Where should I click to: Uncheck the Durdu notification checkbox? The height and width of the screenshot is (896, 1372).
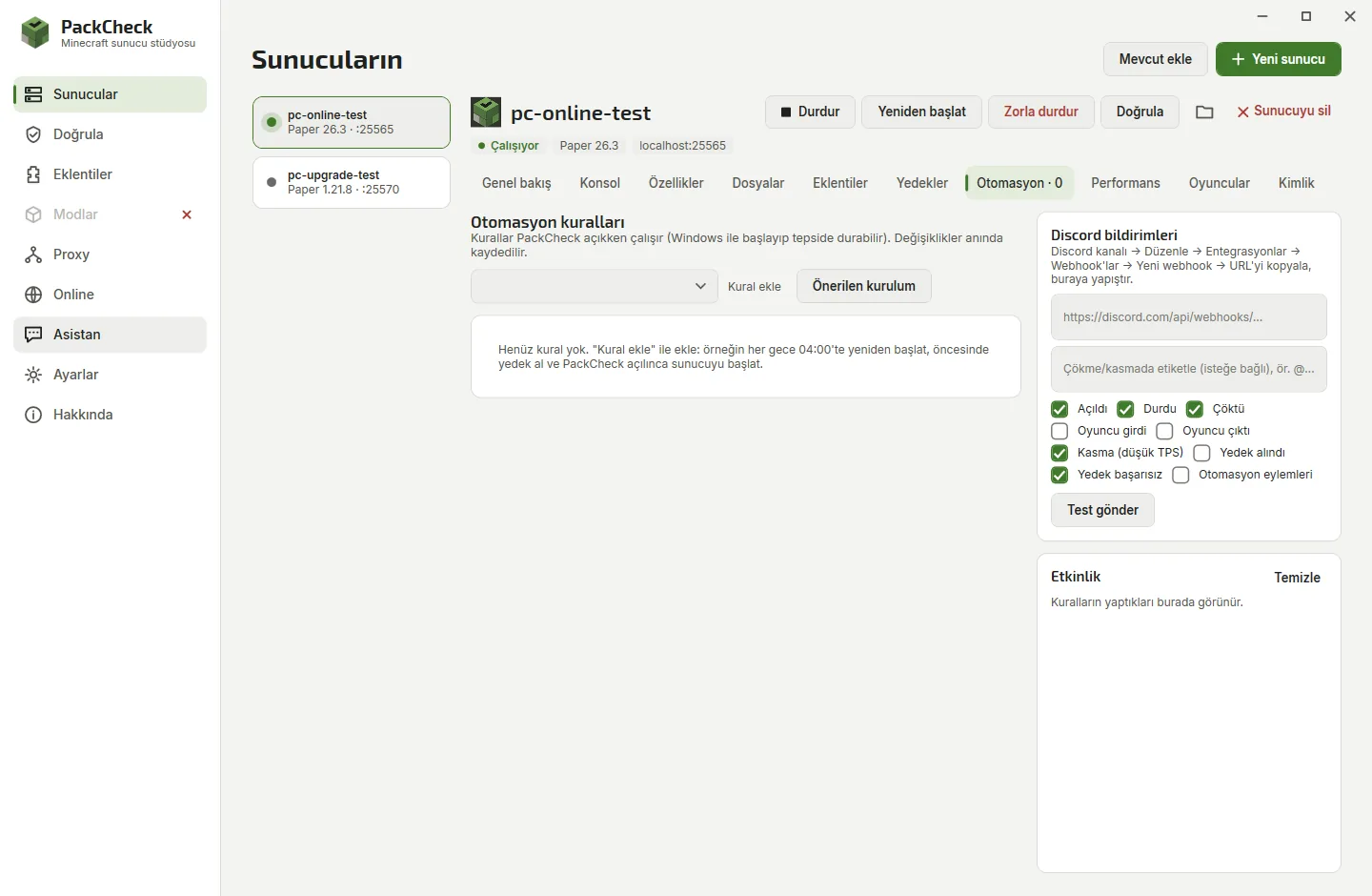tap(1125, 409)
